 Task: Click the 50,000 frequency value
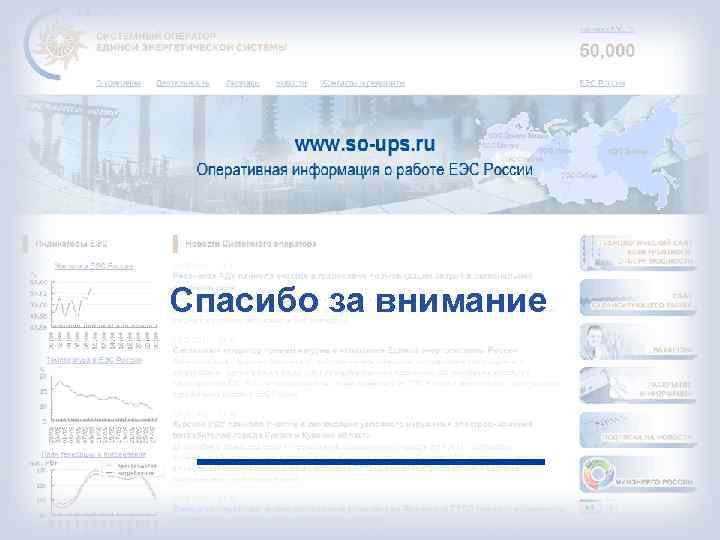pos(607,51)
